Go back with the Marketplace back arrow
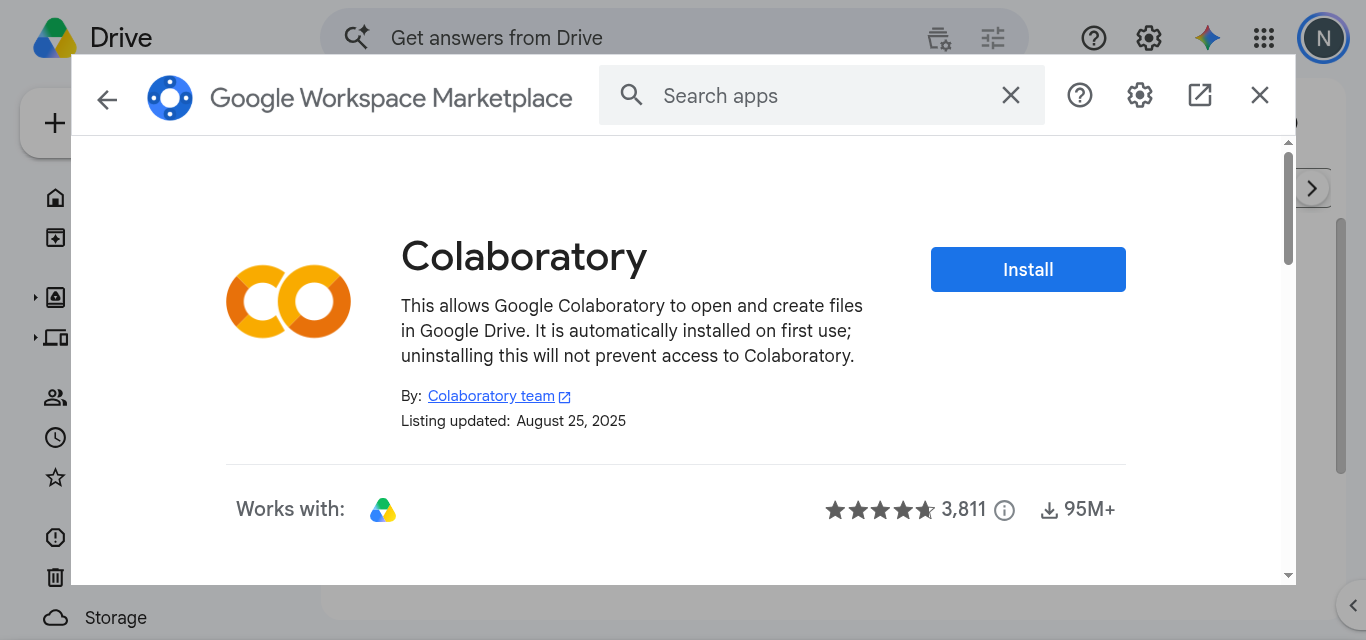1366x640 pixels. pyautogui.click(x=107, y=99)
